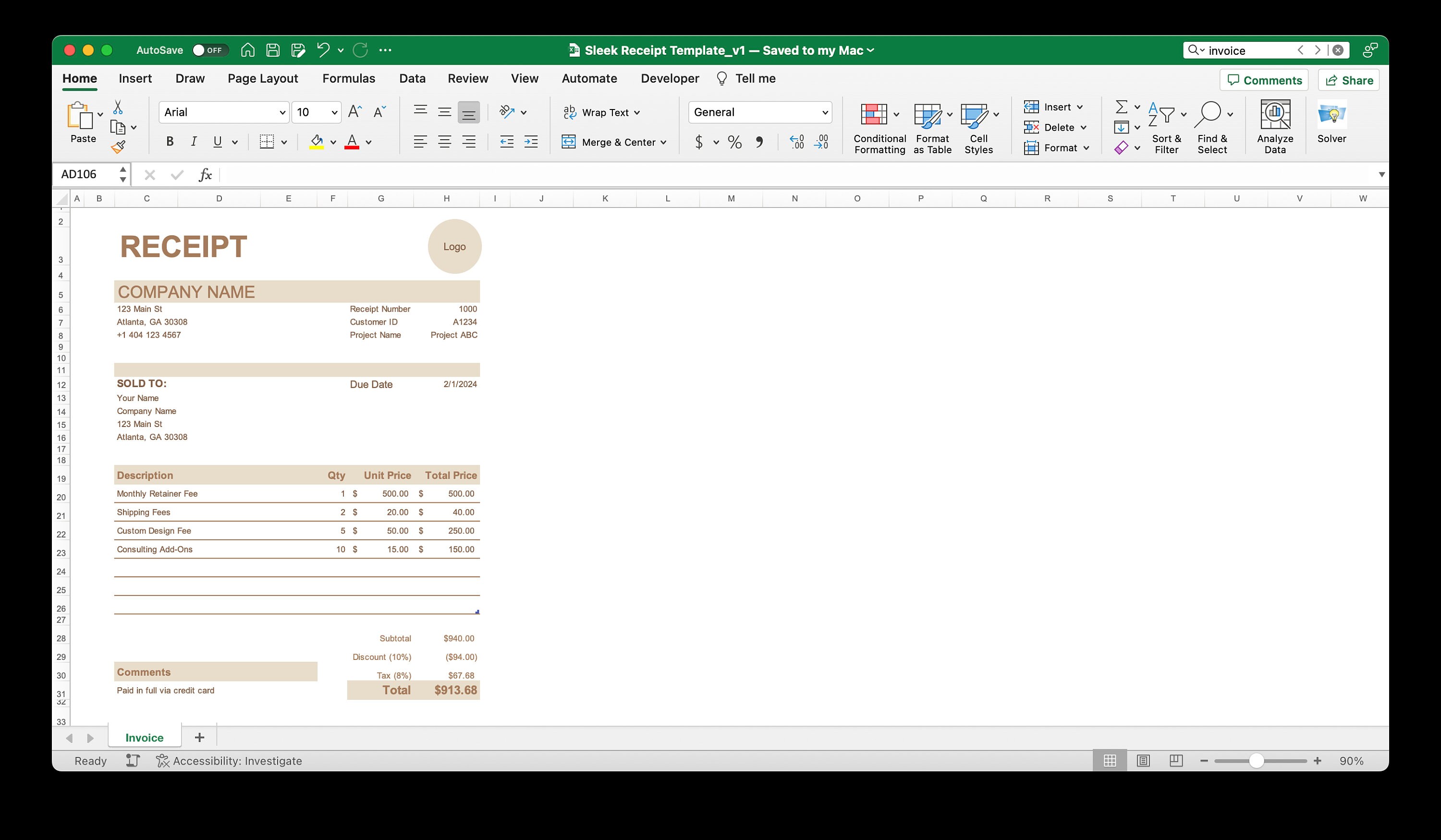This screenshot has height=840, width=1441.
Task: Toggle Bold formatting
Action: coord(170,142)
